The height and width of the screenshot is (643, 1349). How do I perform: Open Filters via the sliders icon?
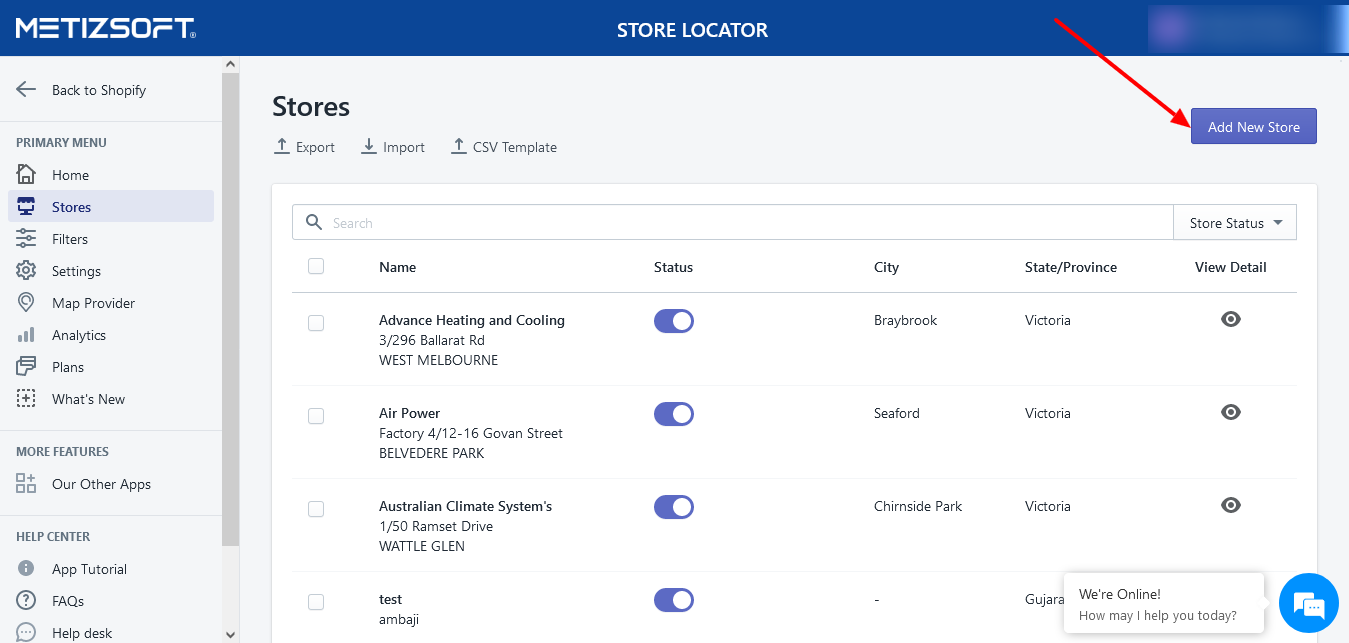[x=26, y=239]
